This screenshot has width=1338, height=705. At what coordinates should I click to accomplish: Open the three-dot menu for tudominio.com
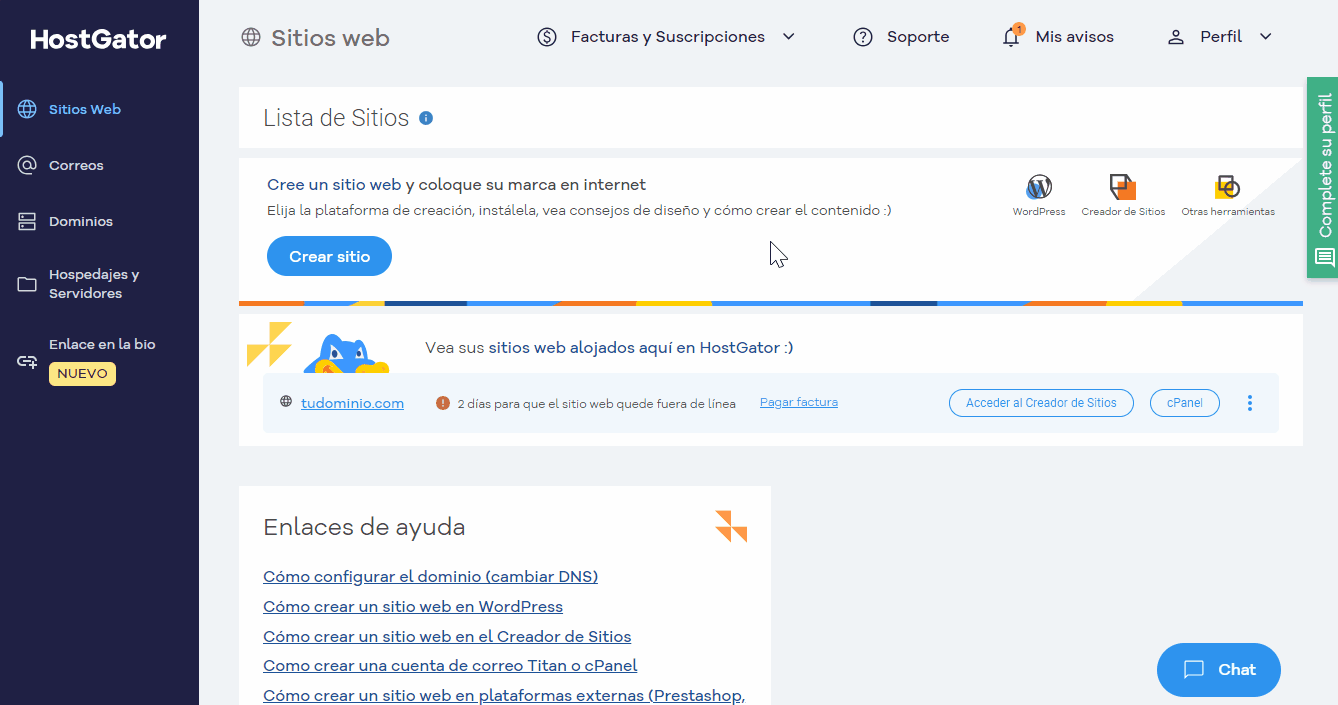pos(1250,403)
